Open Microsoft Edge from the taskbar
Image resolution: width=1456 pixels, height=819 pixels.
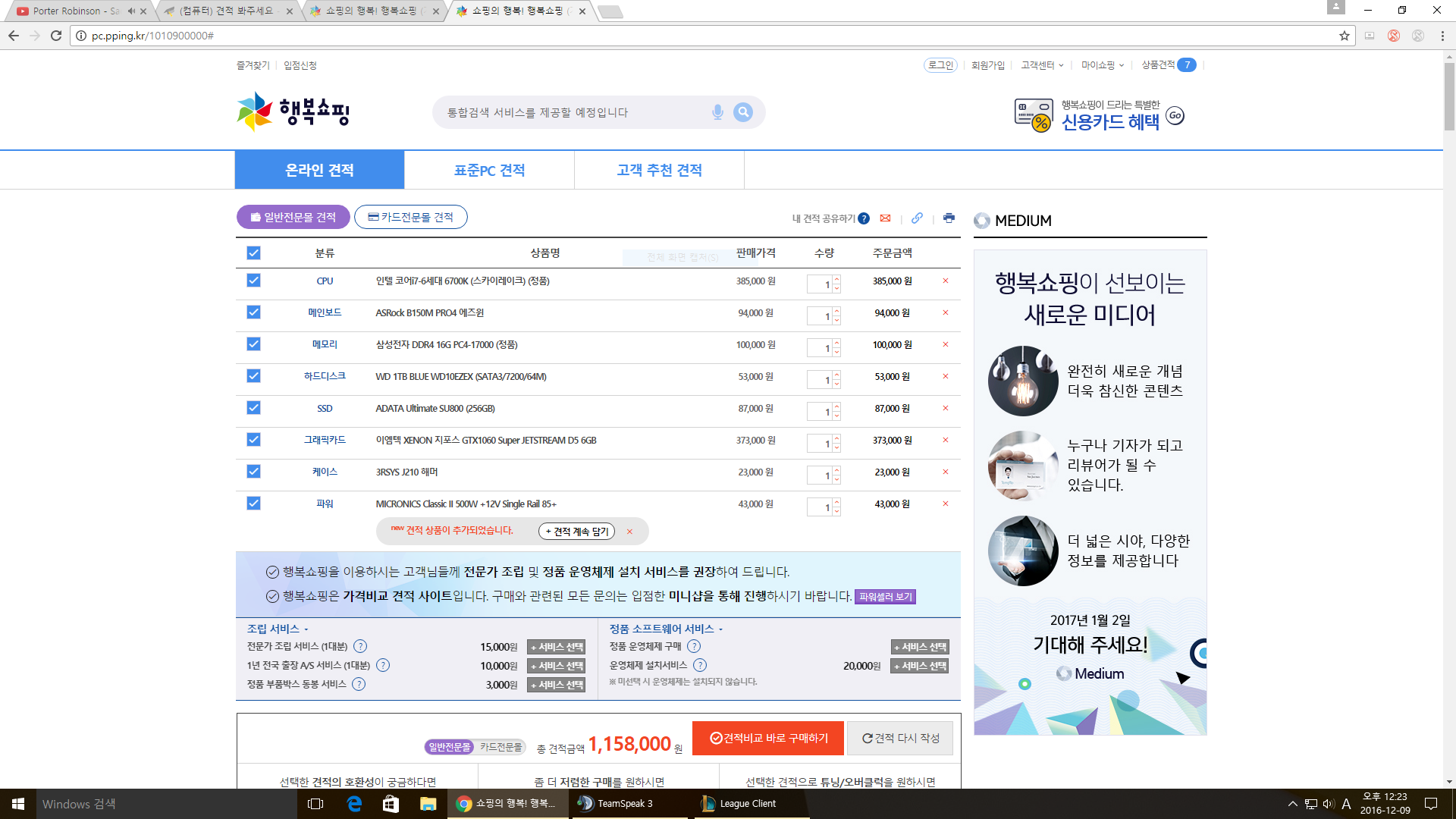(x=354, y=804)
